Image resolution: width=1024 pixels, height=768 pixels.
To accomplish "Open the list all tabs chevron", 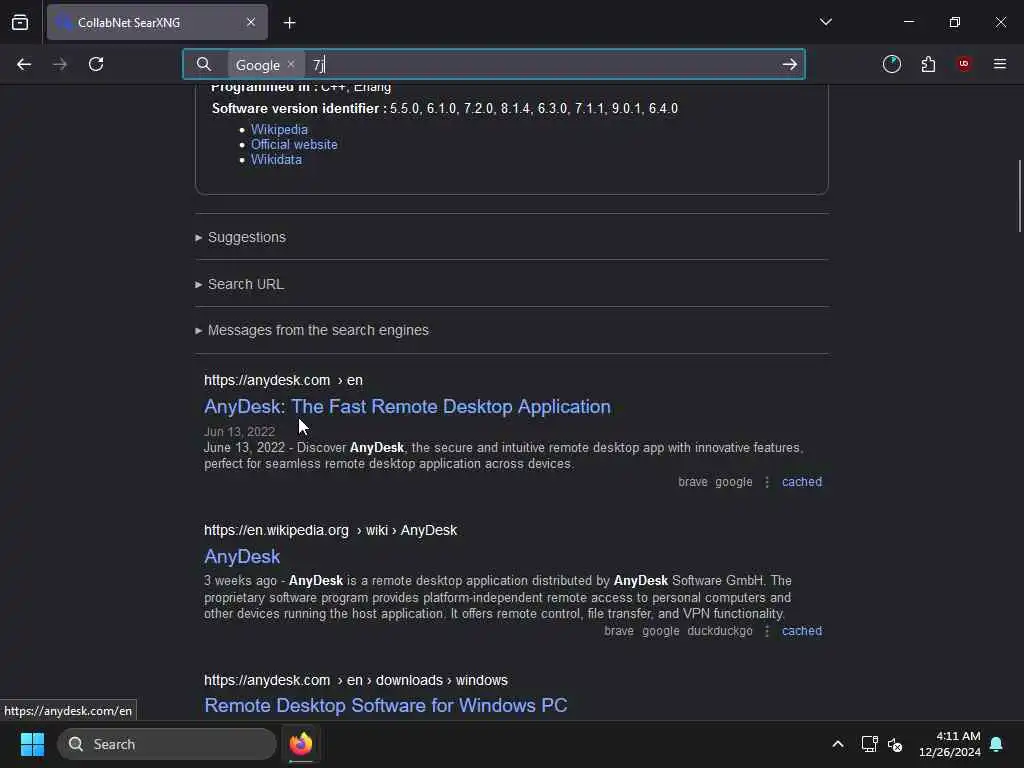I will point(825,22).
